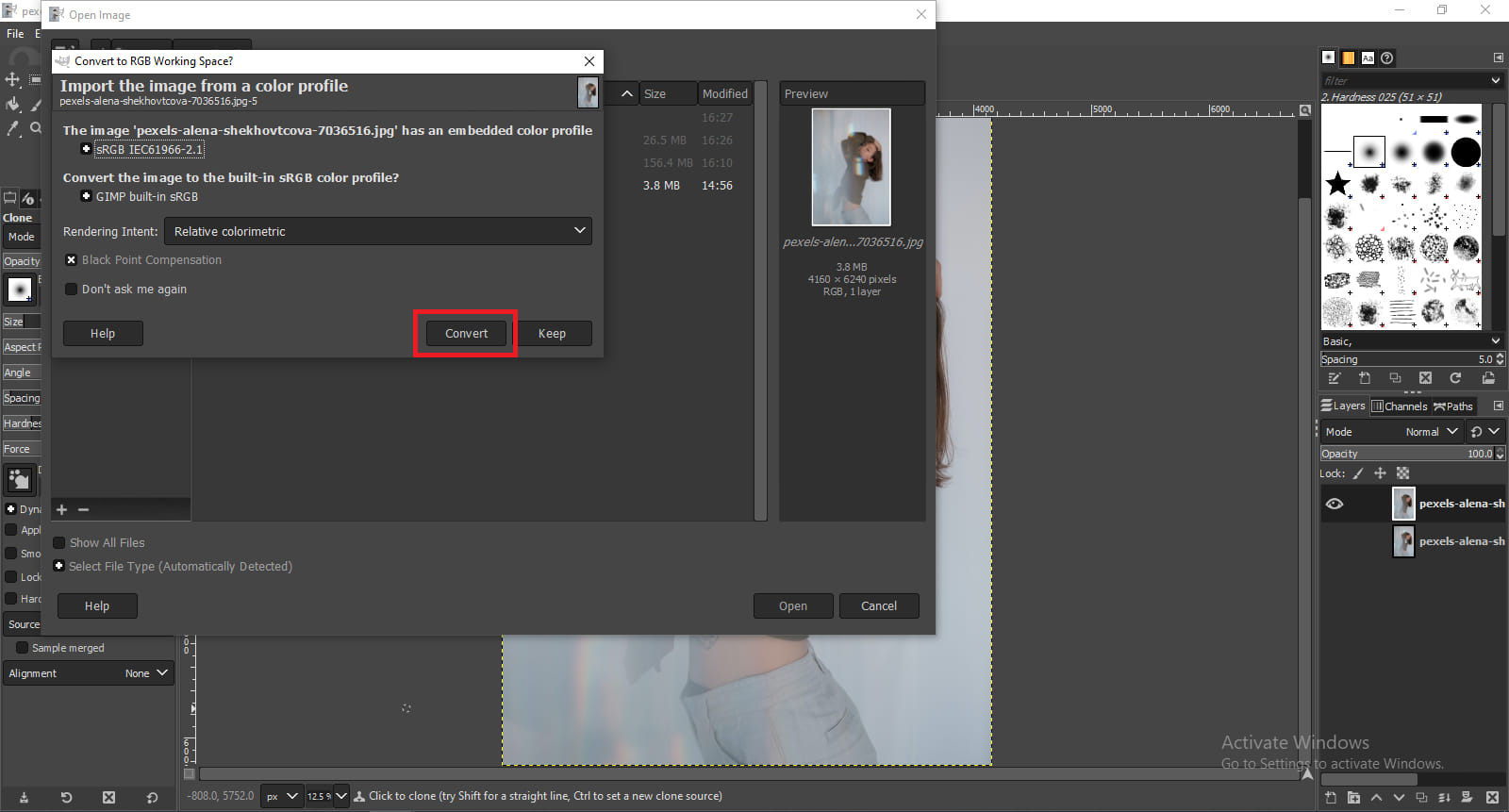The width and height of the screenshot is (1509, 812).
Task: Switch to the Patterns tab icon
Action: (1349, 58)
